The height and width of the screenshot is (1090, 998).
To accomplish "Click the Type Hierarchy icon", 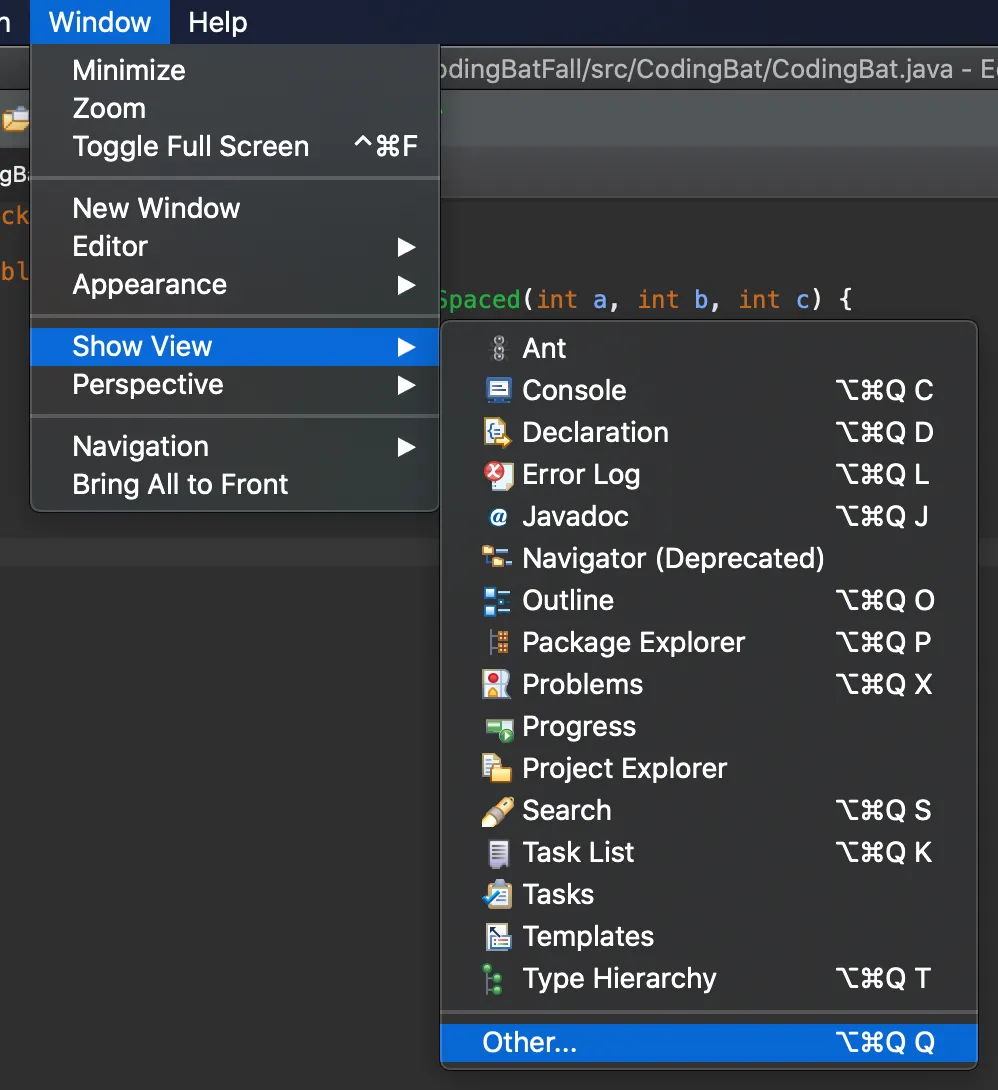I will pos(493,979).
